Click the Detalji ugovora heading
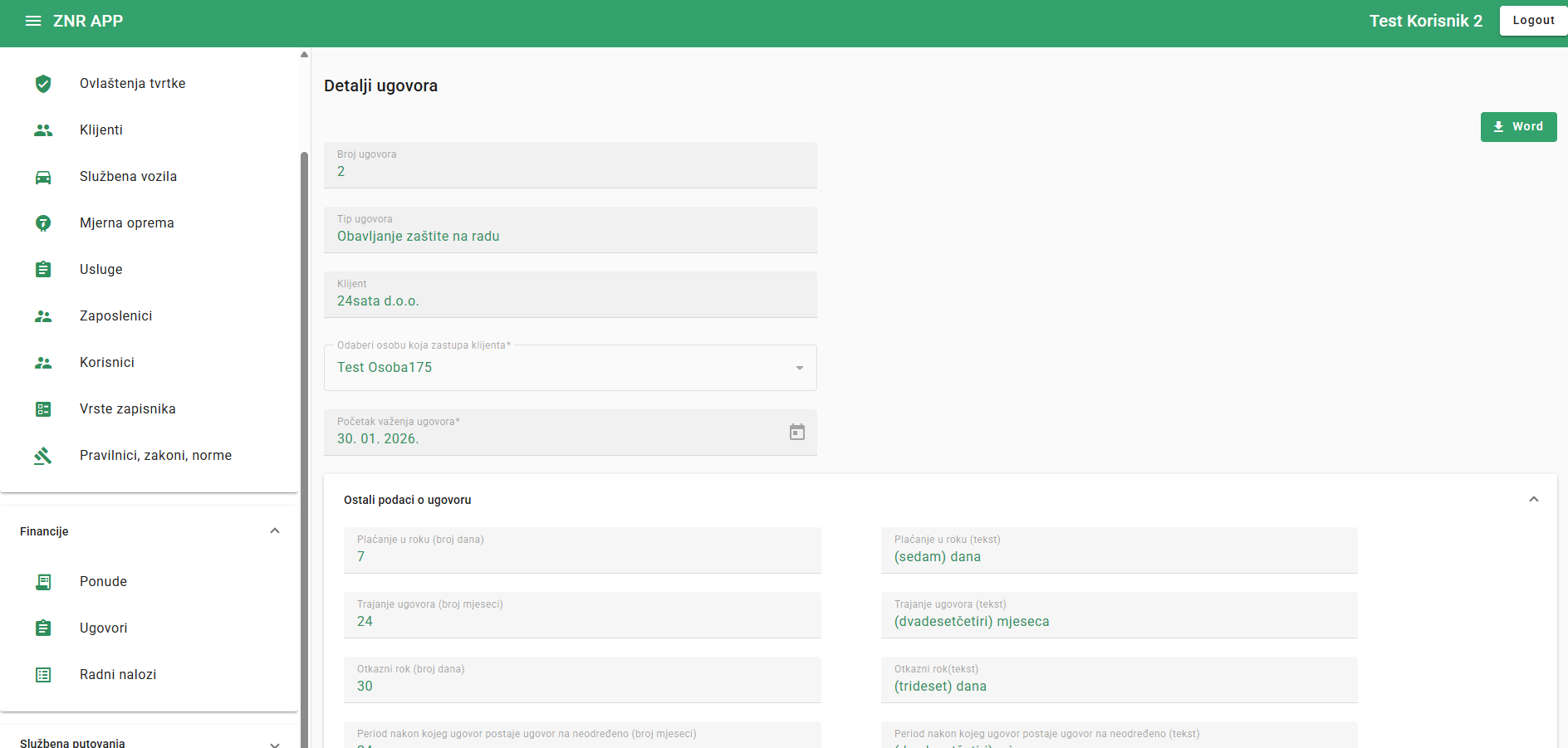The height and width of the screenshot is (748, 1568). pos(380,86)
